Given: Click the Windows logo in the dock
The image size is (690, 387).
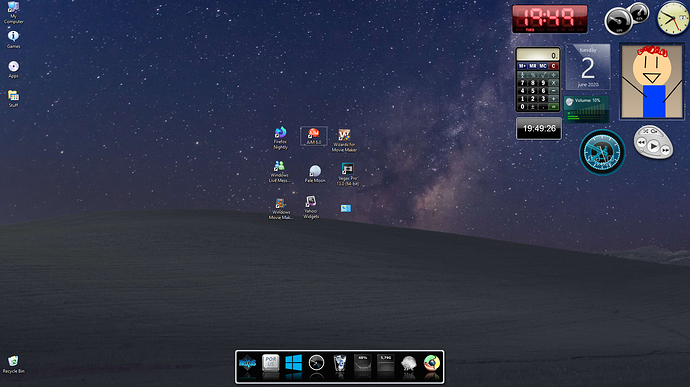Looking at the screenshot, I should click(294, 363).
